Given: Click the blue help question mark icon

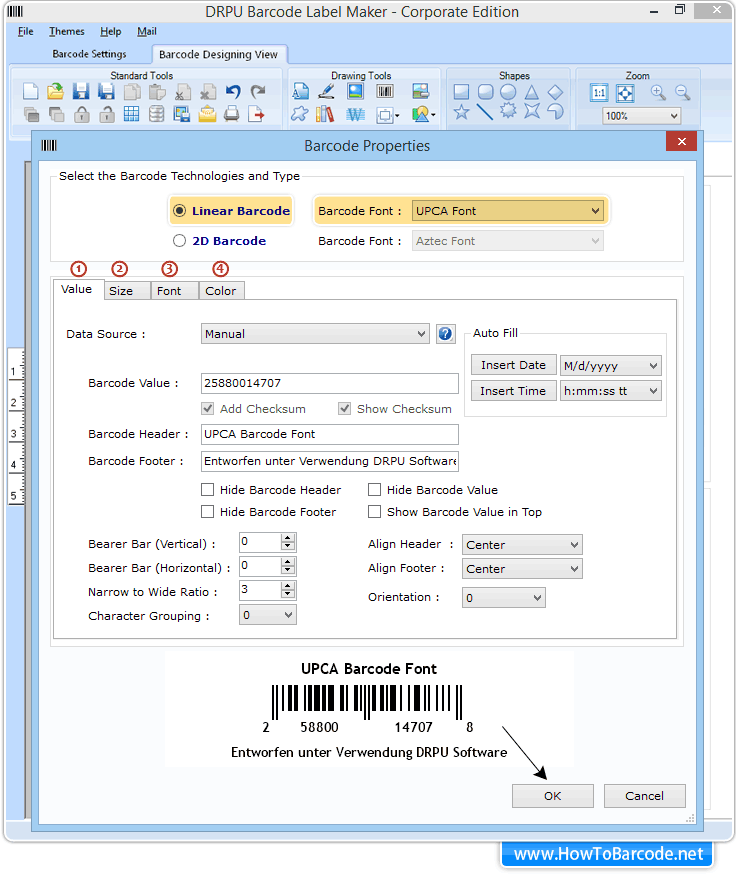Looking at the screenshot, I should (x=446, y=334).
